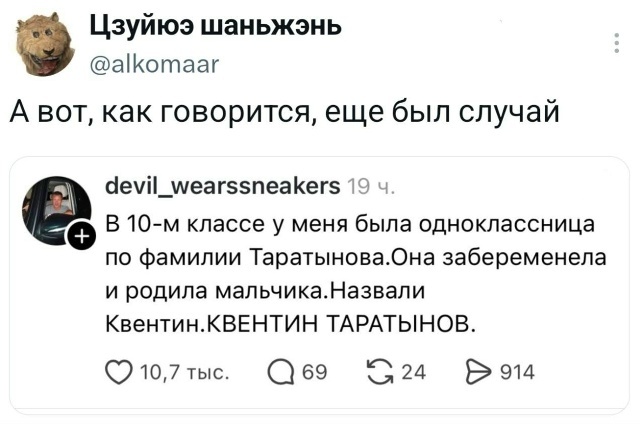The height and width of the screenshot is (424, 640).
Task: Repost using the circular arrows icon
Action: 380,372
